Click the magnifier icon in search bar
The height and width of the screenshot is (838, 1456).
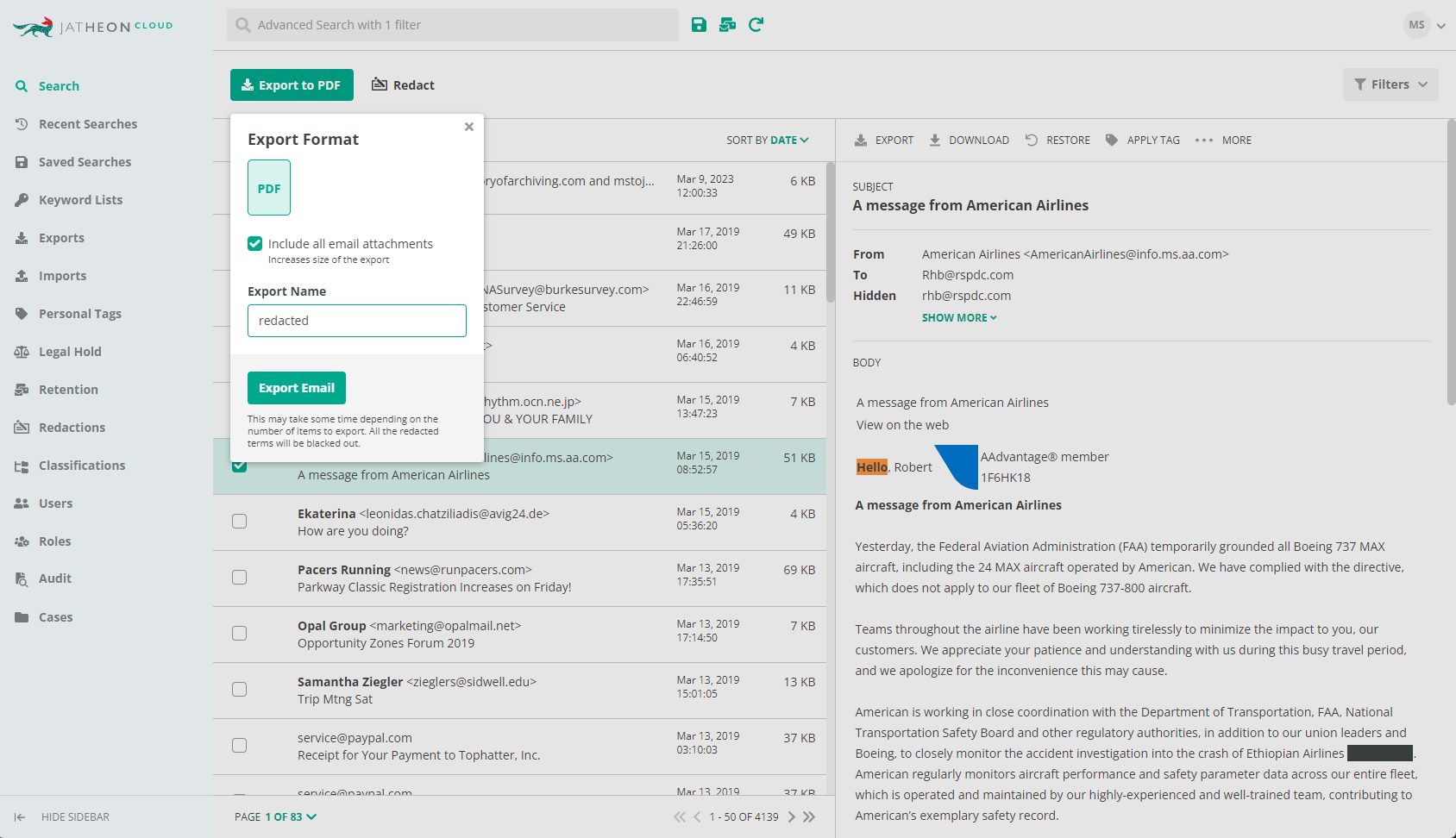[243, 25]
